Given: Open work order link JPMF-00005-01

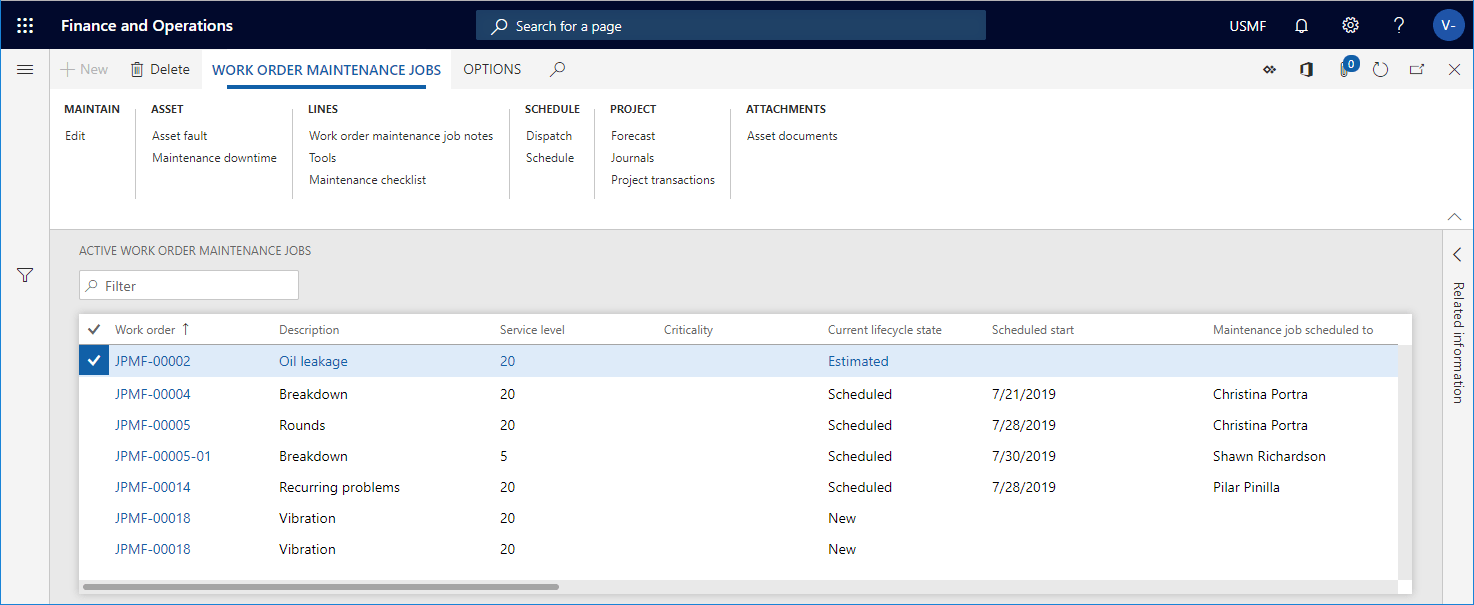Looking at the screenshot, I should pyautogui.click(x=163, y=456).
